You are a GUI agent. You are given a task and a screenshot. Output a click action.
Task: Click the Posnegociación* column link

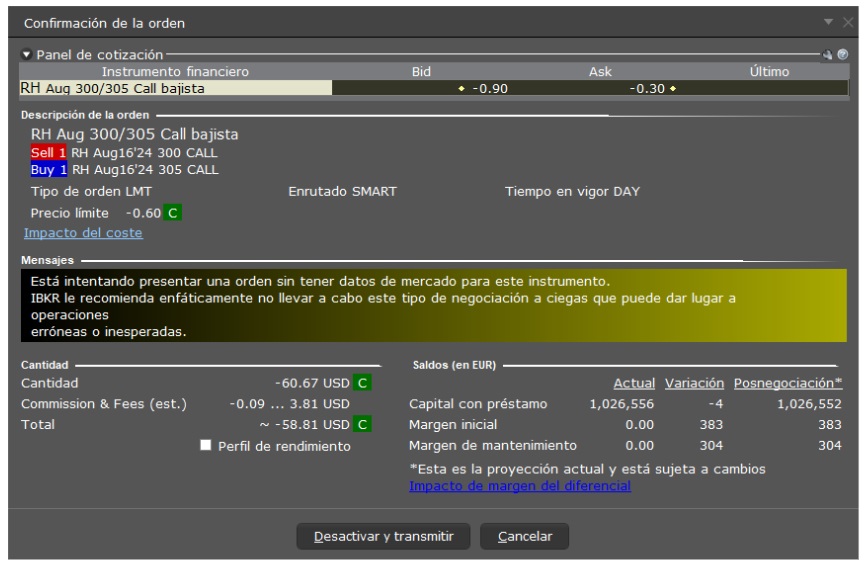[788, 383]
